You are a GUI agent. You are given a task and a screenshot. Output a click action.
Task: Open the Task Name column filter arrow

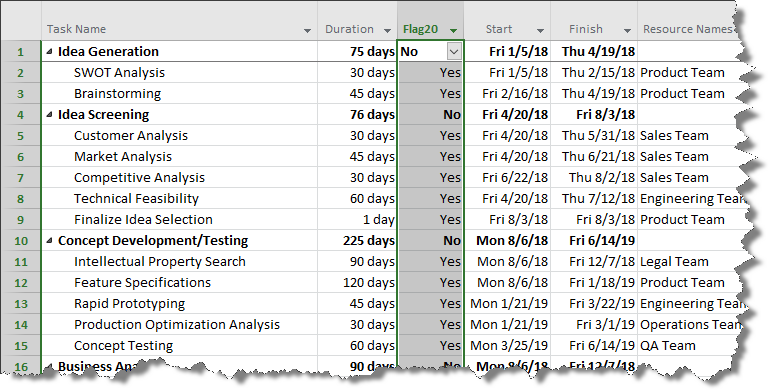coord(307,30)
